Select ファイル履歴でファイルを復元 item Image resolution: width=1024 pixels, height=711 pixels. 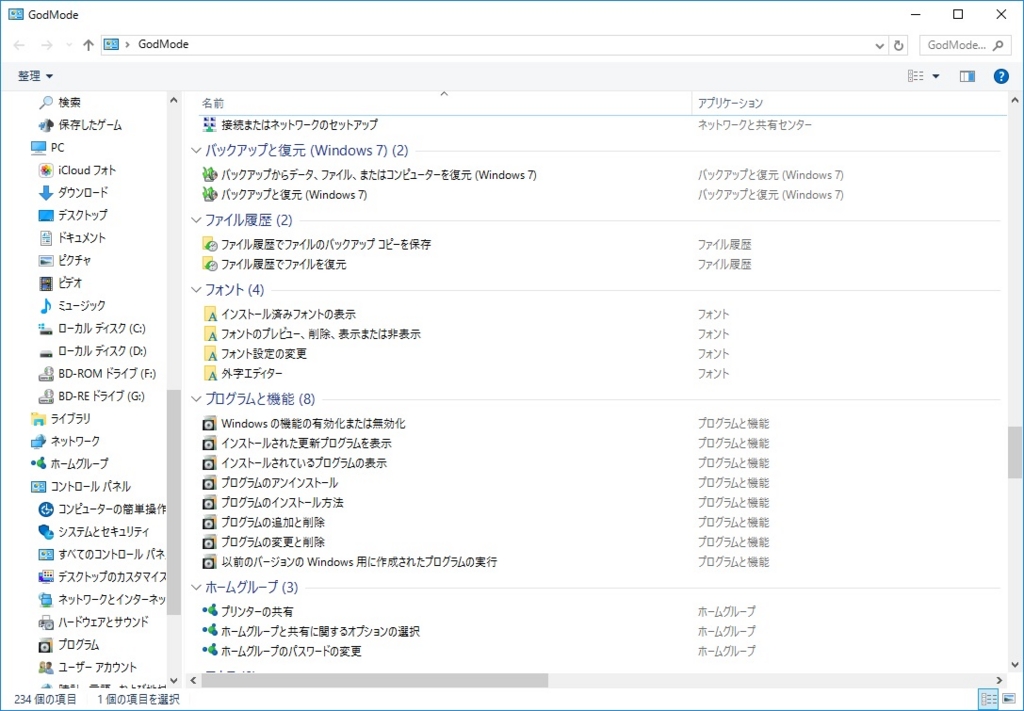pos(283,264)
